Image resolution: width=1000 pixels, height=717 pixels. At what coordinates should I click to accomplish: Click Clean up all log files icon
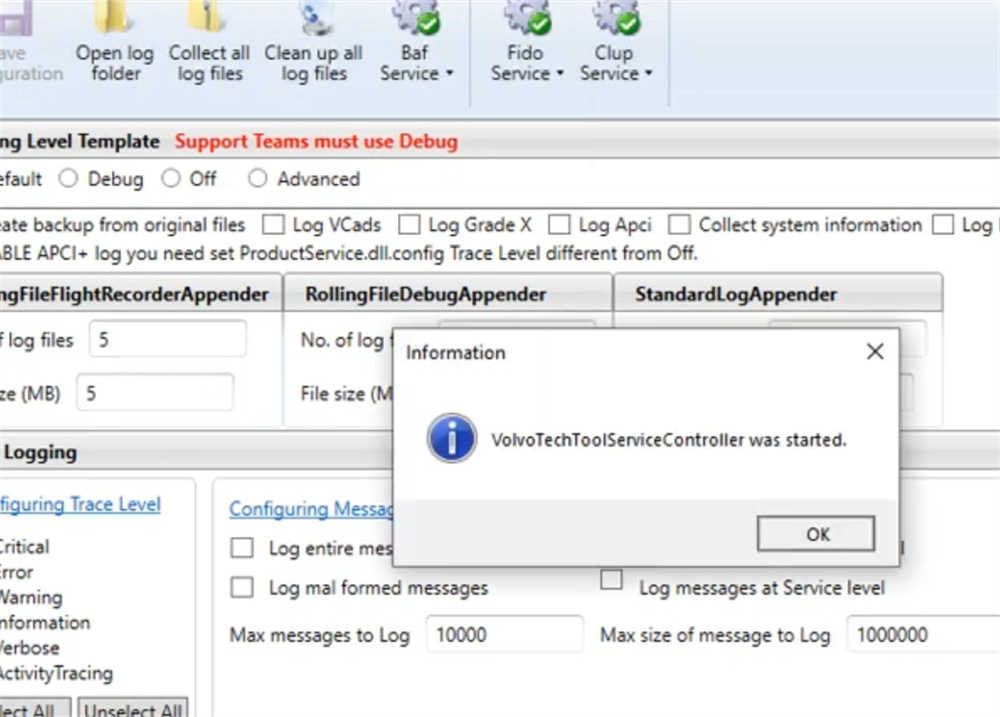coord(315,17)
